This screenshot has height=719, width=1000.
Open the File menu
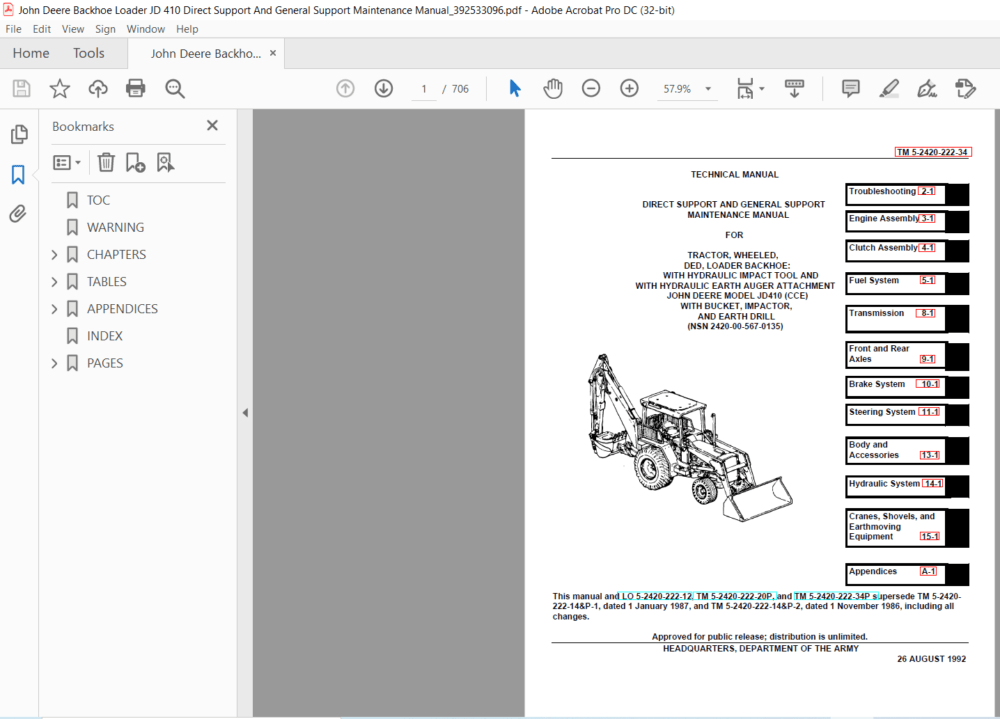point(13,29)
